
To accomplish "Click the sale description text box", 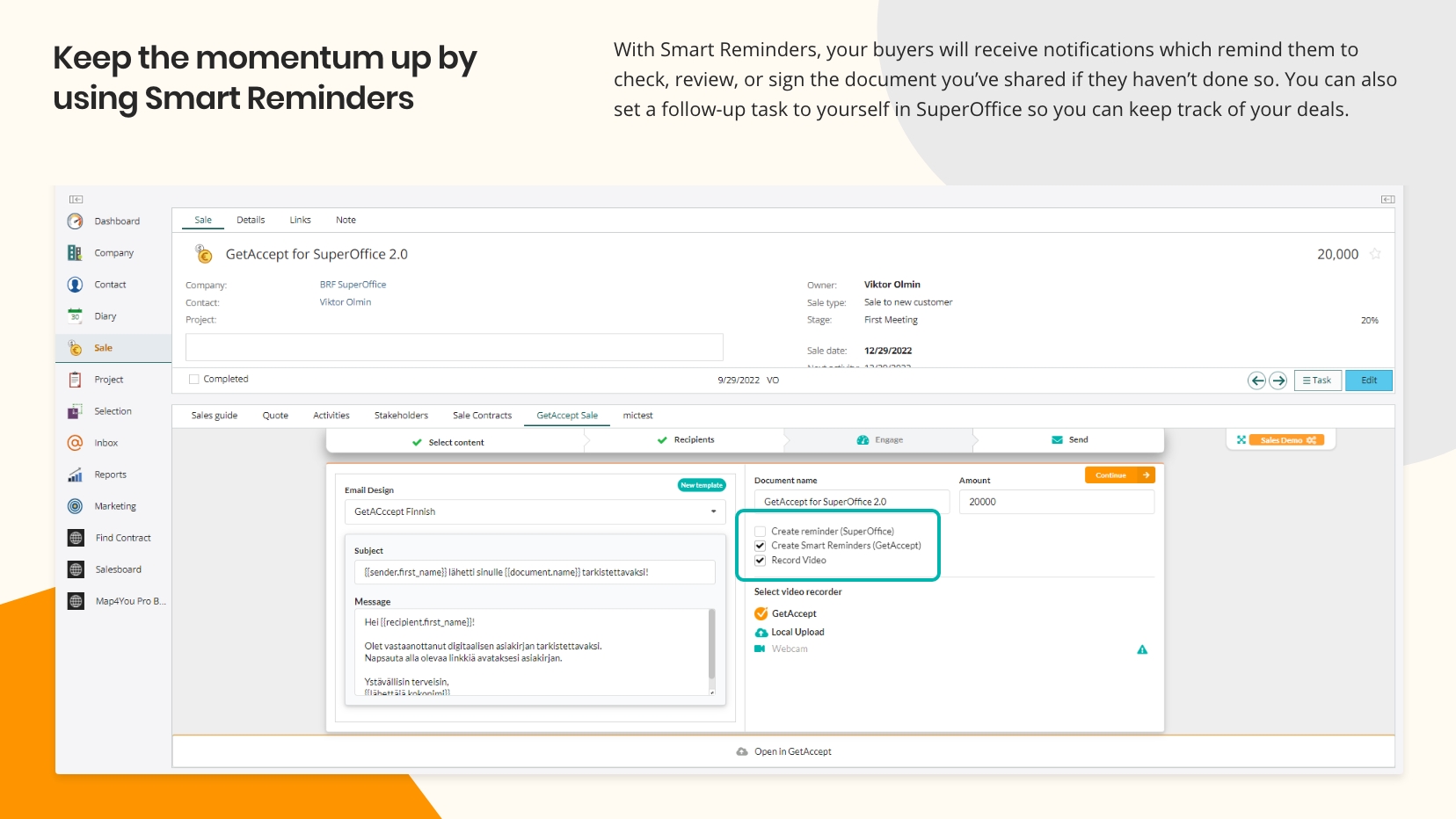I will click(x=455, y=347).
